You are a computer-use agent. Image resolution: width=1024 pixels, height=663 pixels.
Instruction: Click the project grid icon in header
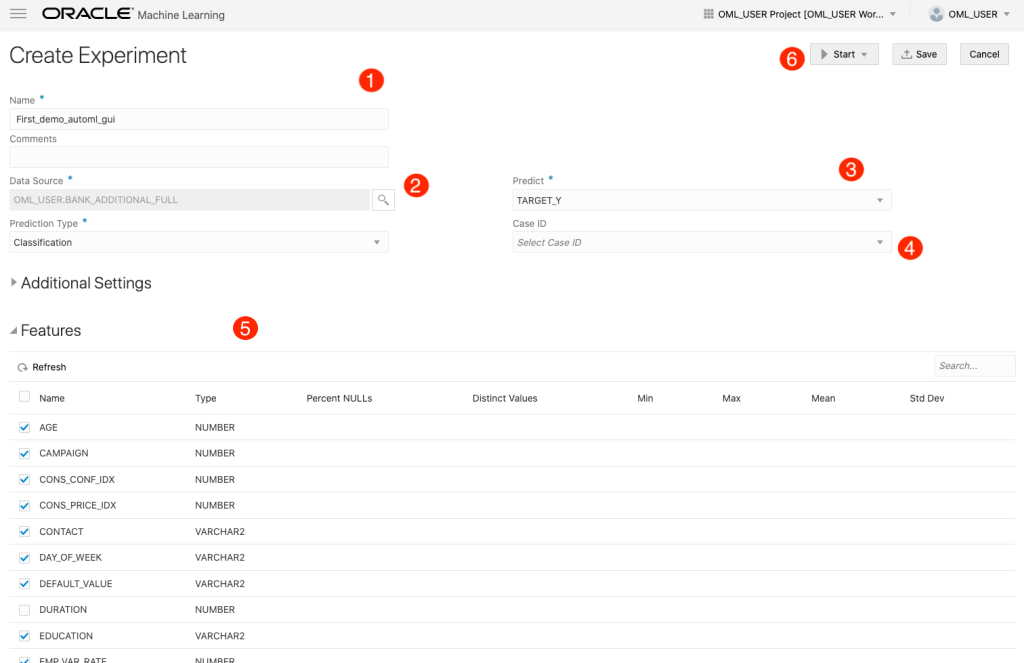(x=708, y=14)
